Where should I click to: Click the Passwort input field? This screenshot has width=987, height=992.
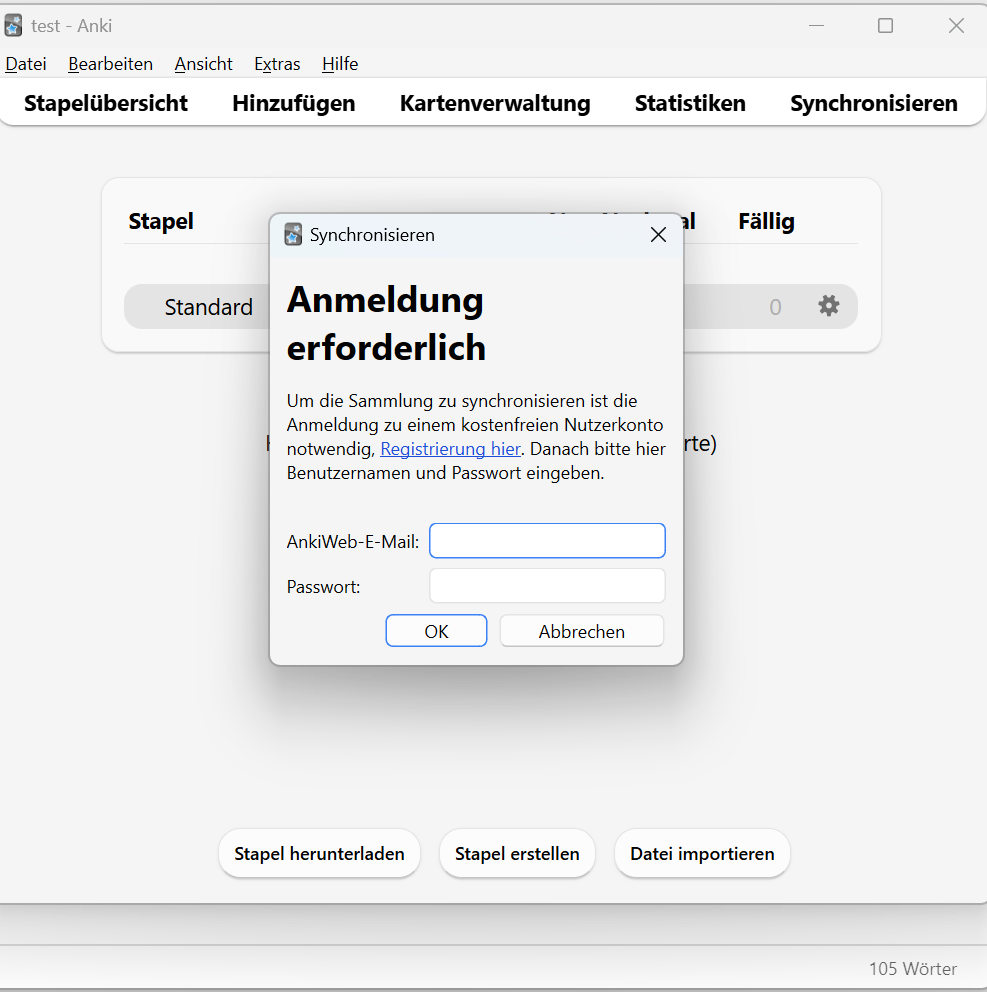pos(547,586)
